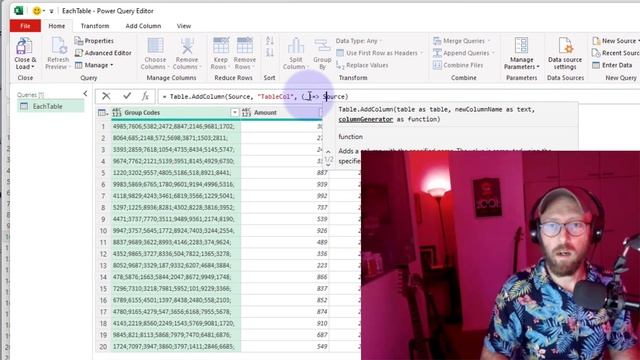Click inside the formula bar text

(x=255, y=97)
